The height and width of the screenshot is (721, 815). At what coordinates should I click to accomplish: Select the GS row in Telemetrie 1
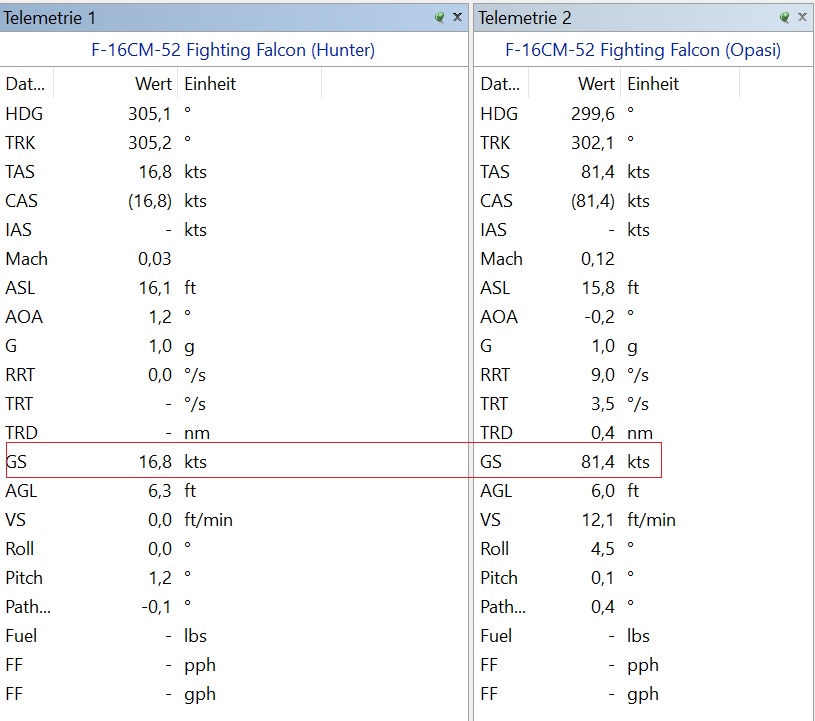(x=234, y=462)
